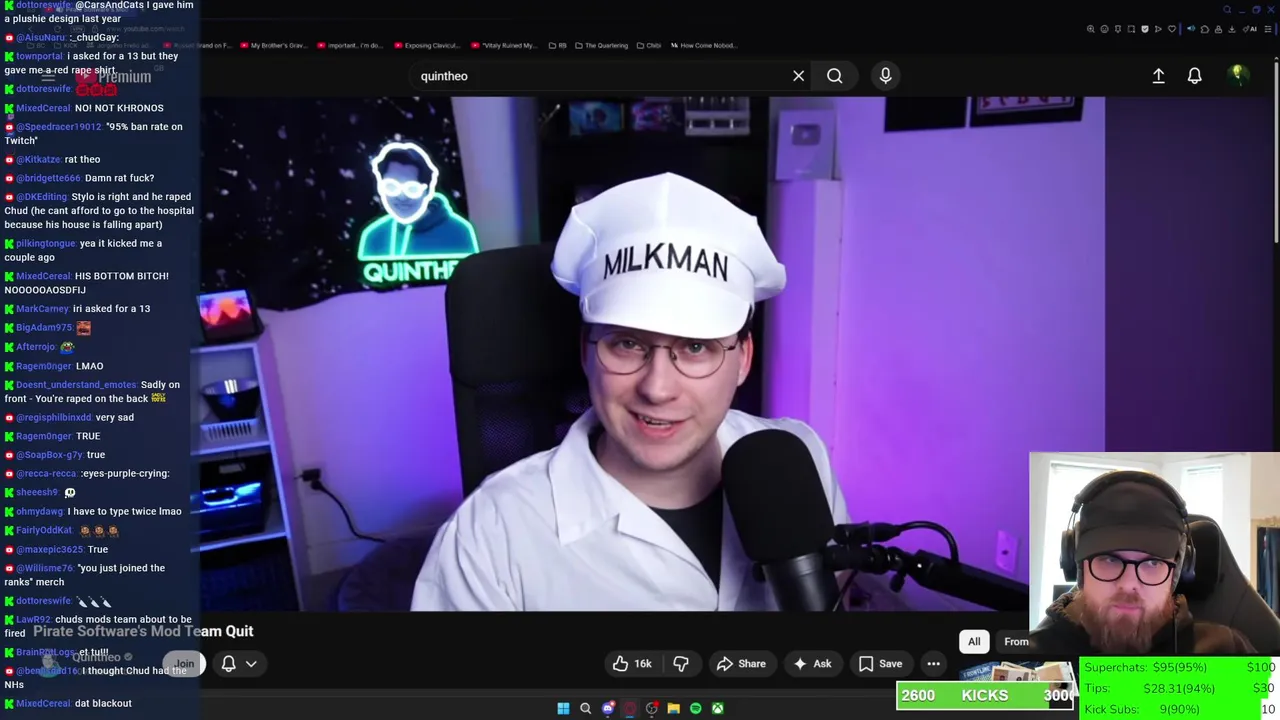Click chat username MarkCarney
This screenshot has height=720, width=1280.
point(42,309)
